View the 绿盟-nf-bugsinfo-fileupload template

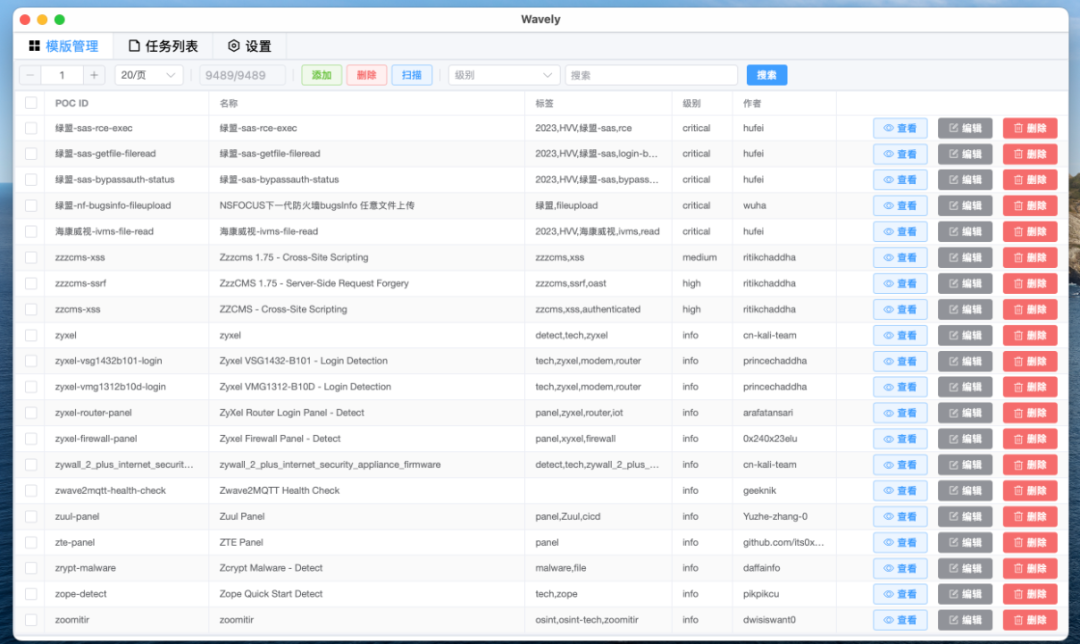point(900,206)
